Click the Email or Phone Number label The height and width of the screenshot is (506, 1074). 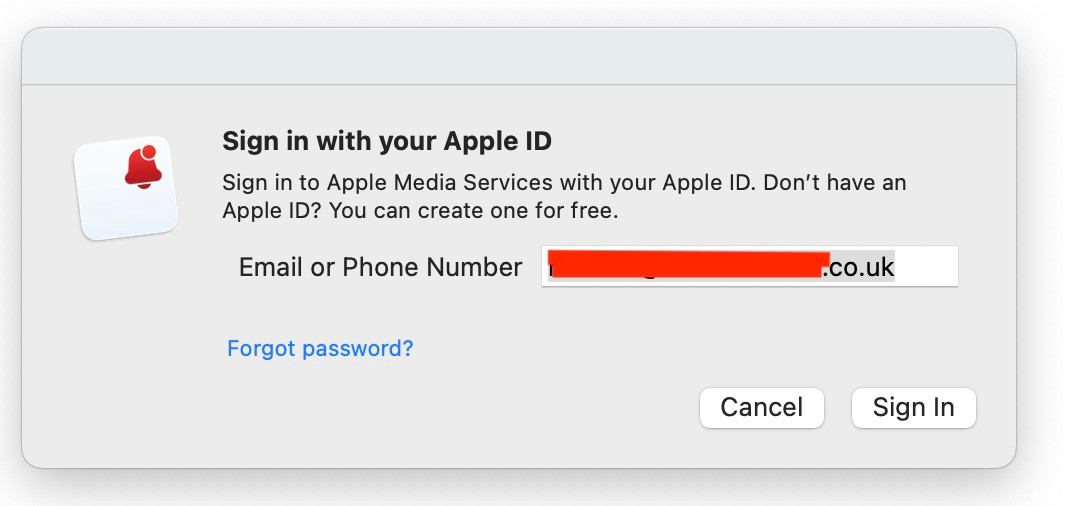coord(380,267)
